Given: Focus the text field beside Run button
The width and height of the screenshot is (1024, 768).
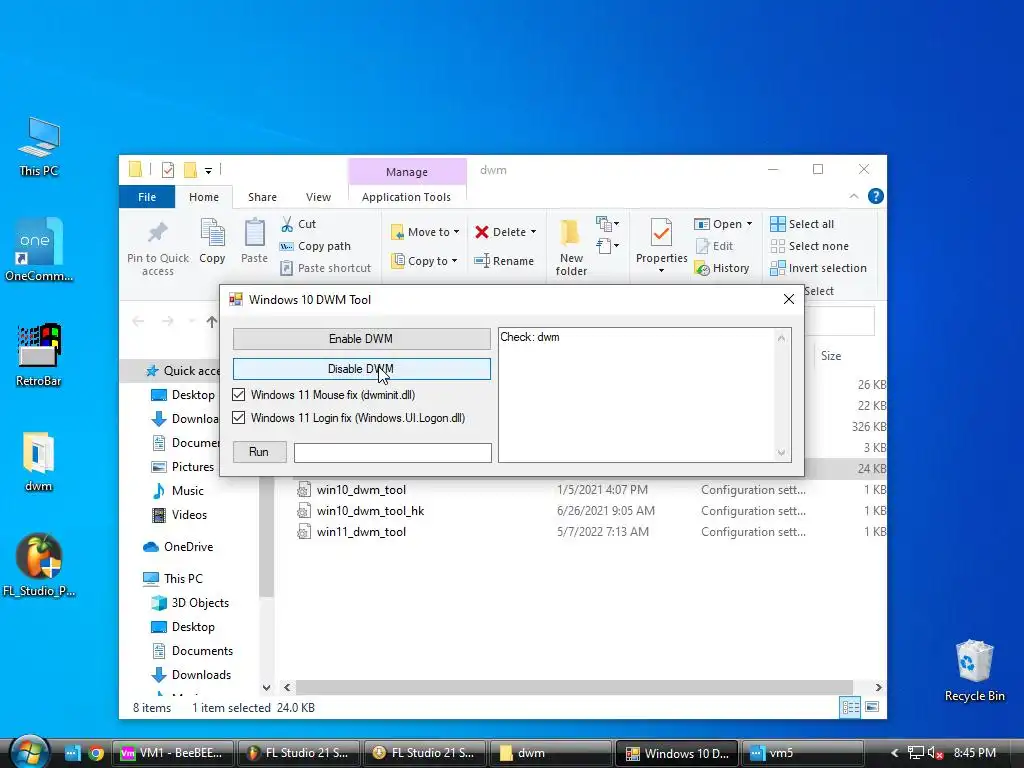Looking at the screenshot, I should tap(392, 453).
